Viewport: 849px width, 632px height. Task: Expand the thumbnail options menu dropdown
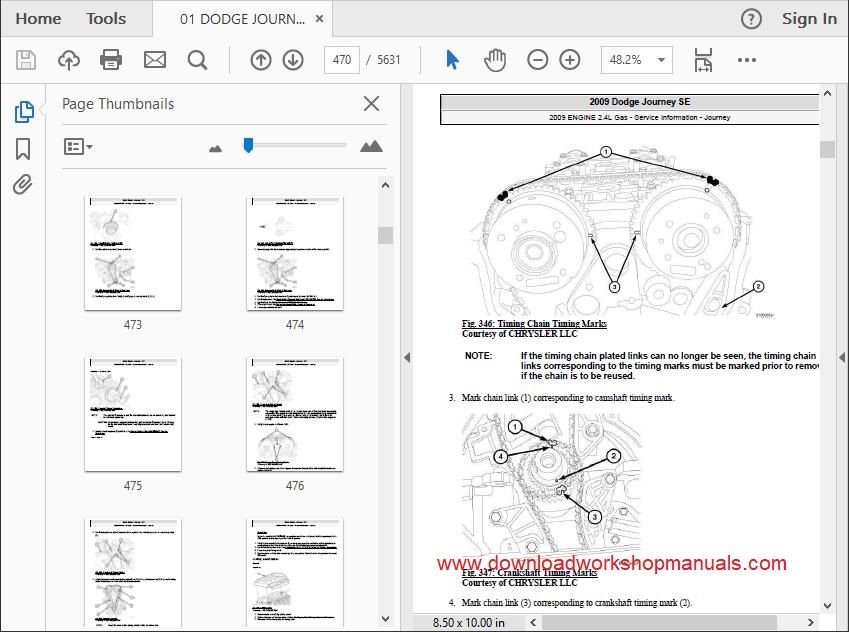tap(78, 147)
